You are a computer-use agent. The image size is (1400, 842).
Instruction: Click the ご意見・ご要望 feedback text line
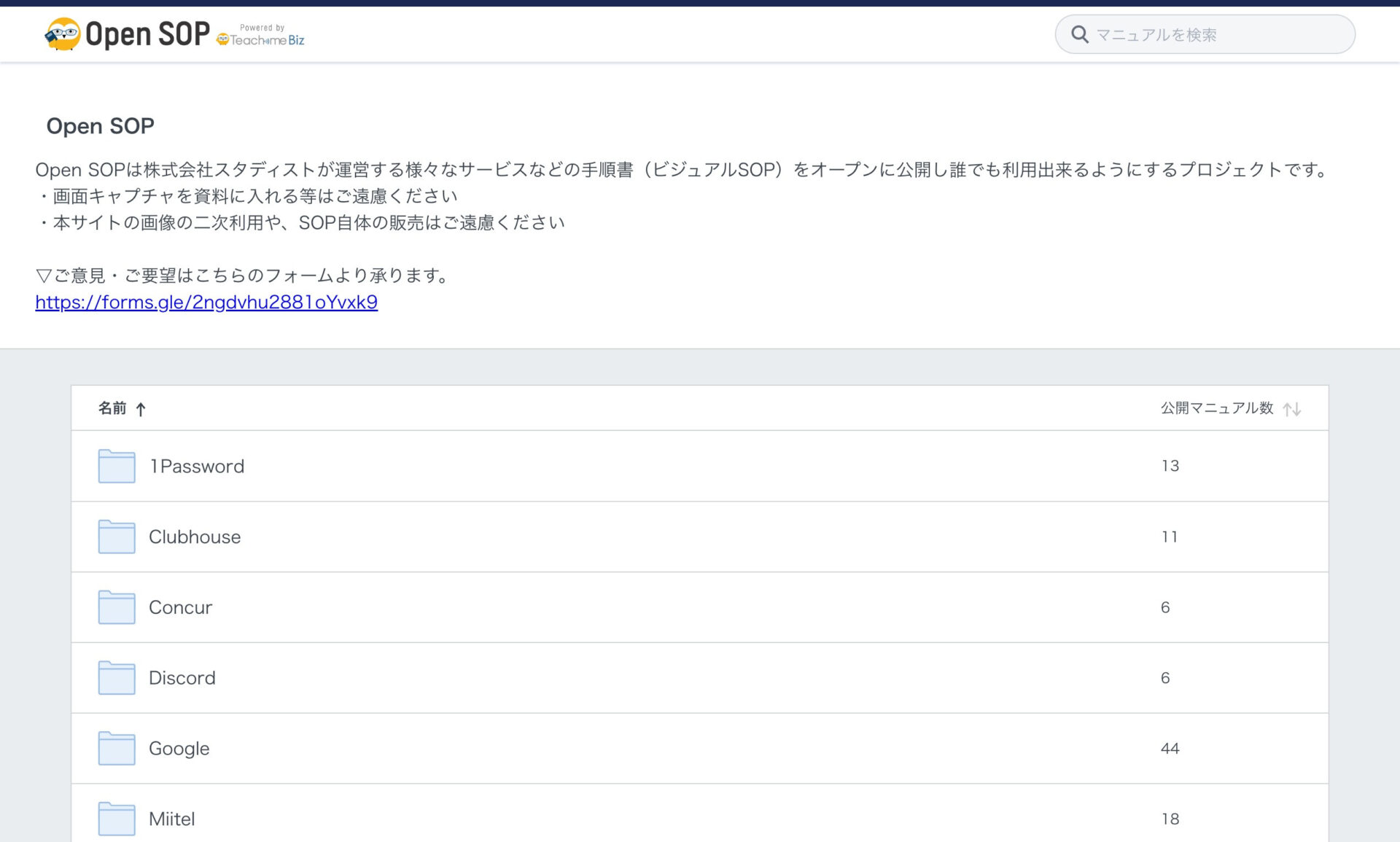pos(244,276)
